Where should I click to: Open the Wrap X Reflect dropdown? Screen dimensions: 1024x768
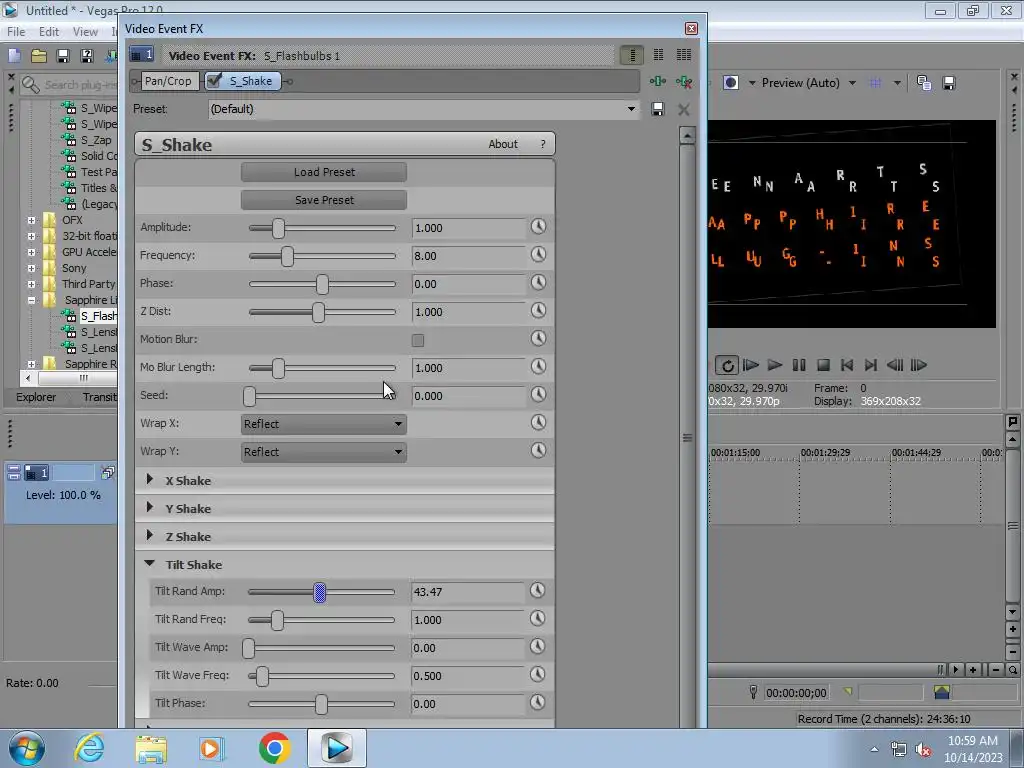pos(323,424)
